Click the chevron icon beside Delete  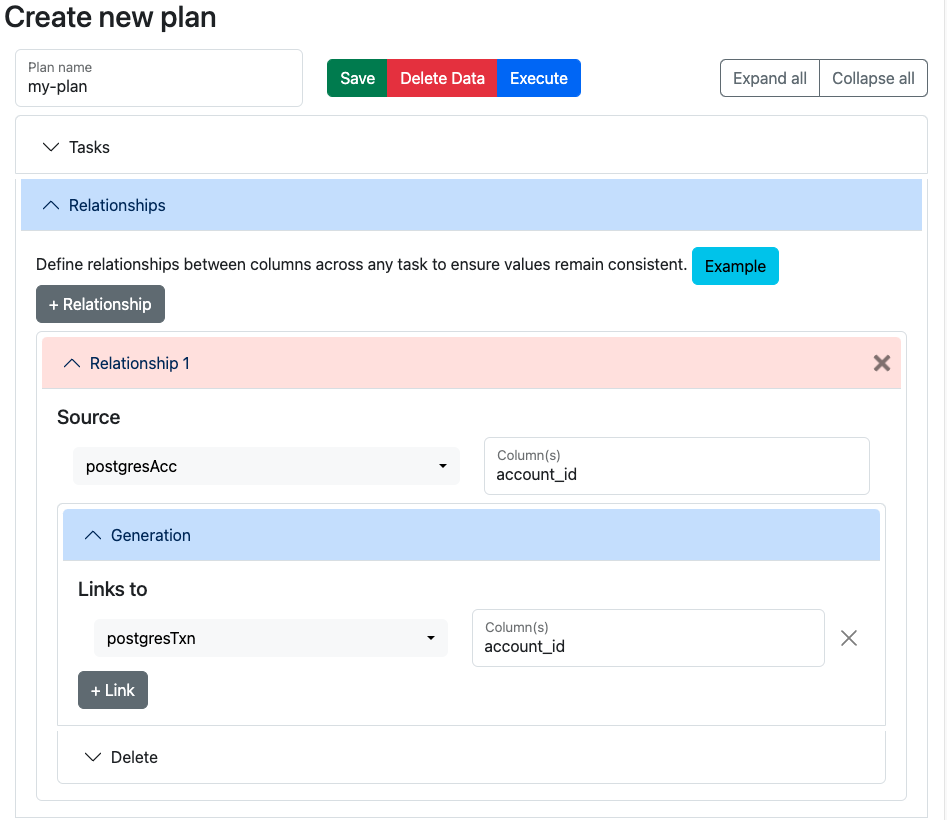coord(93,757)
